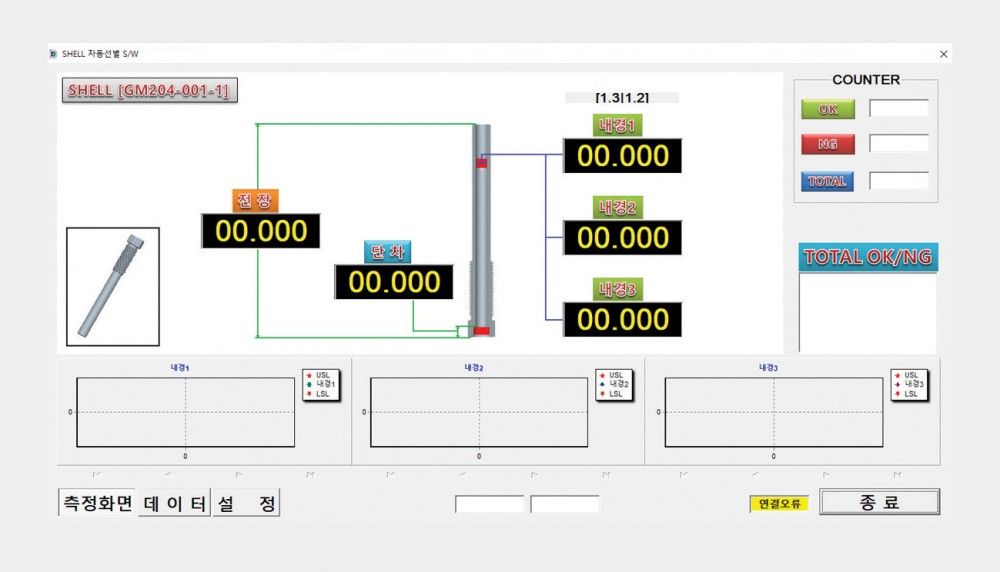
Task: Click the 내경2 value display
Action: [622, 238]
